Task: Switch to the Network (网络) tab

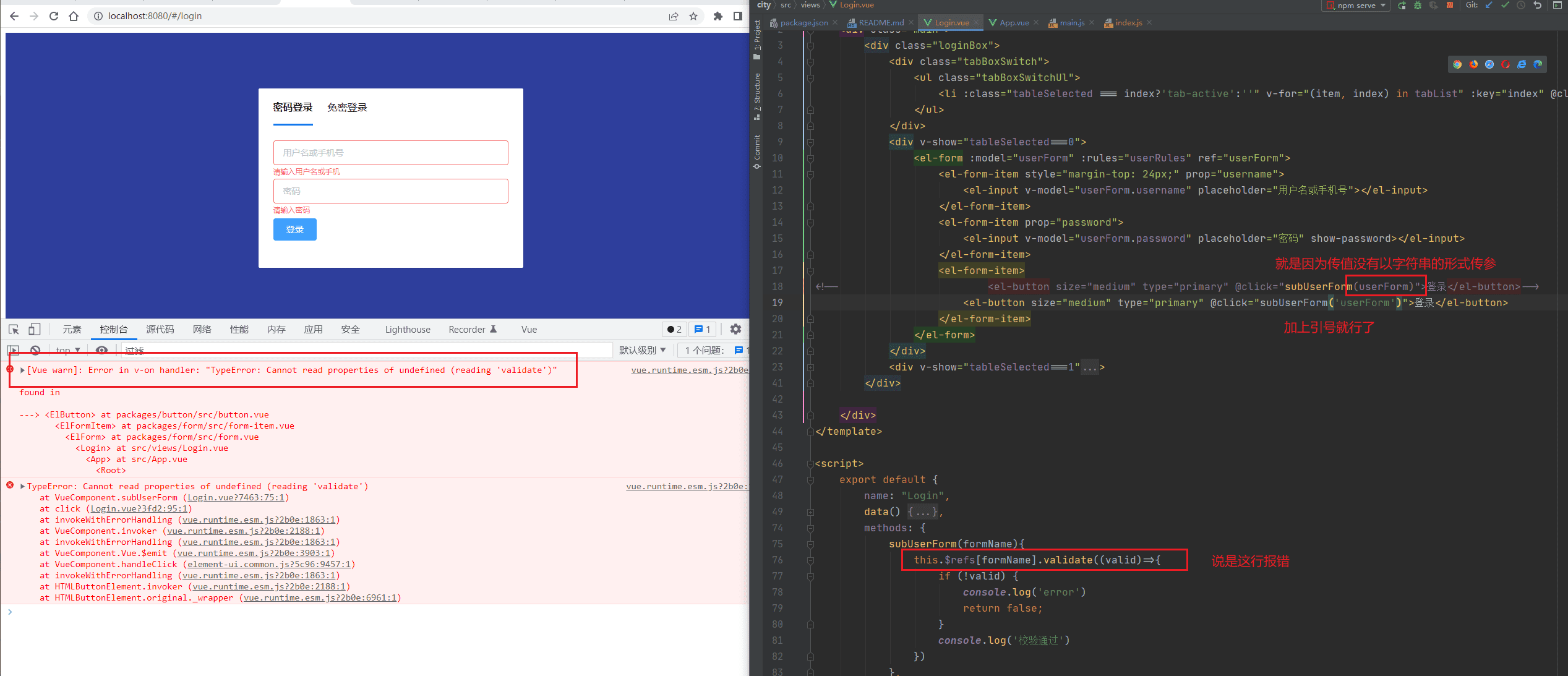Action: [202, 330]
